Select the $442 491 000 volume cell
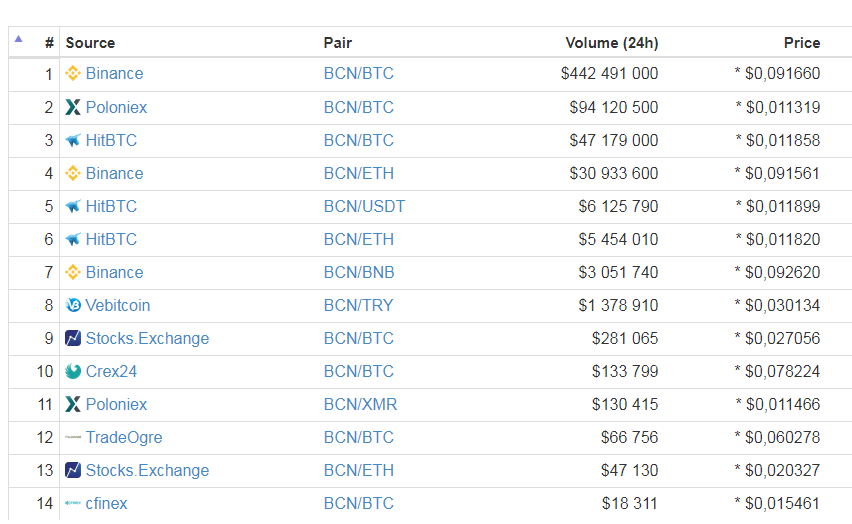This screenshot has height=524, width=852. 610,73
